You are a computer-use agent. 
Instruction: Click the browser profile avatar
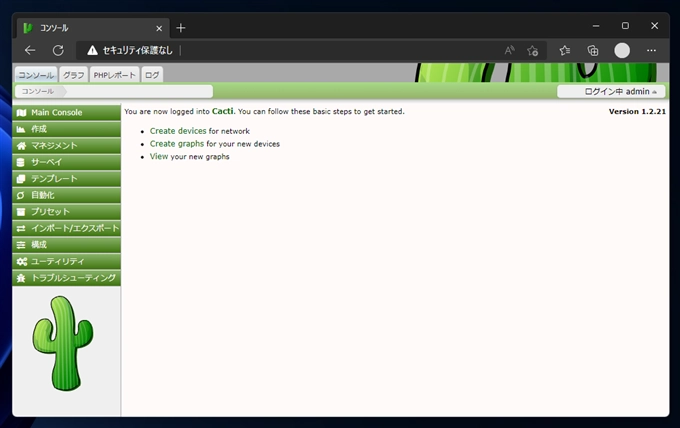(622, 51)
